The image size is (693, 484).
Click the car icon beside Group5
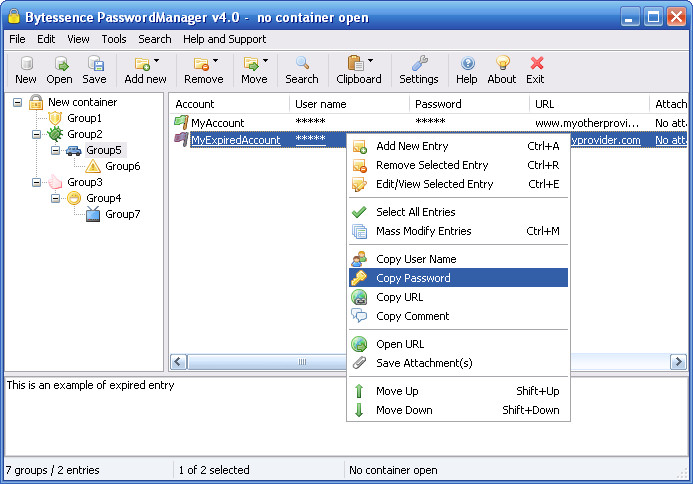(x=73, y=151)
